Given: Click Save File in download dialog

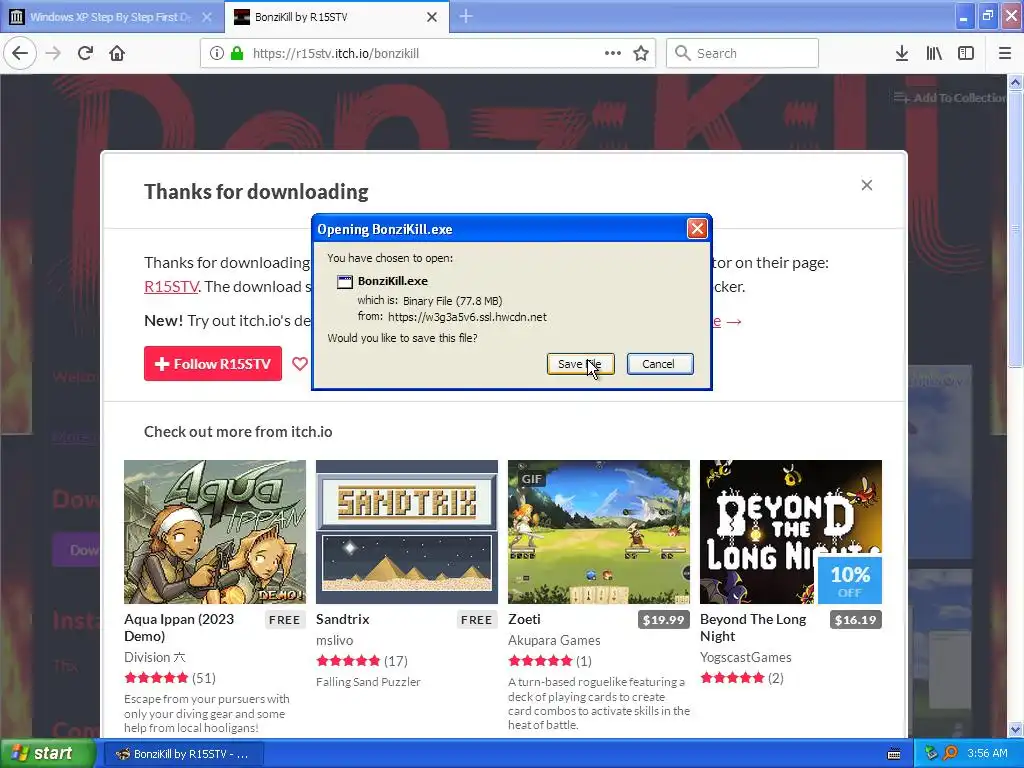Looking at the screenshot, I should tap(580, 364).
